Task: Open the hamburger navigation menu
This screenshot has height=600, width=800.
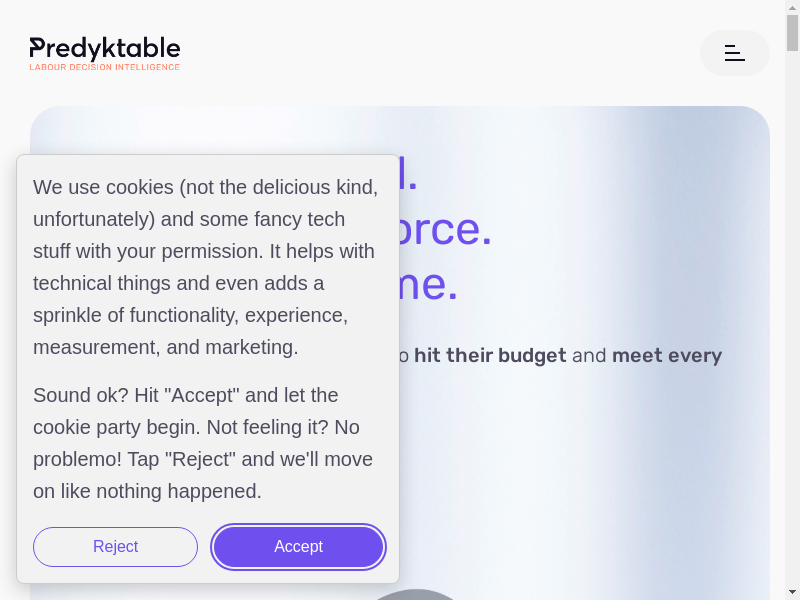Action: tap(735, 53)
